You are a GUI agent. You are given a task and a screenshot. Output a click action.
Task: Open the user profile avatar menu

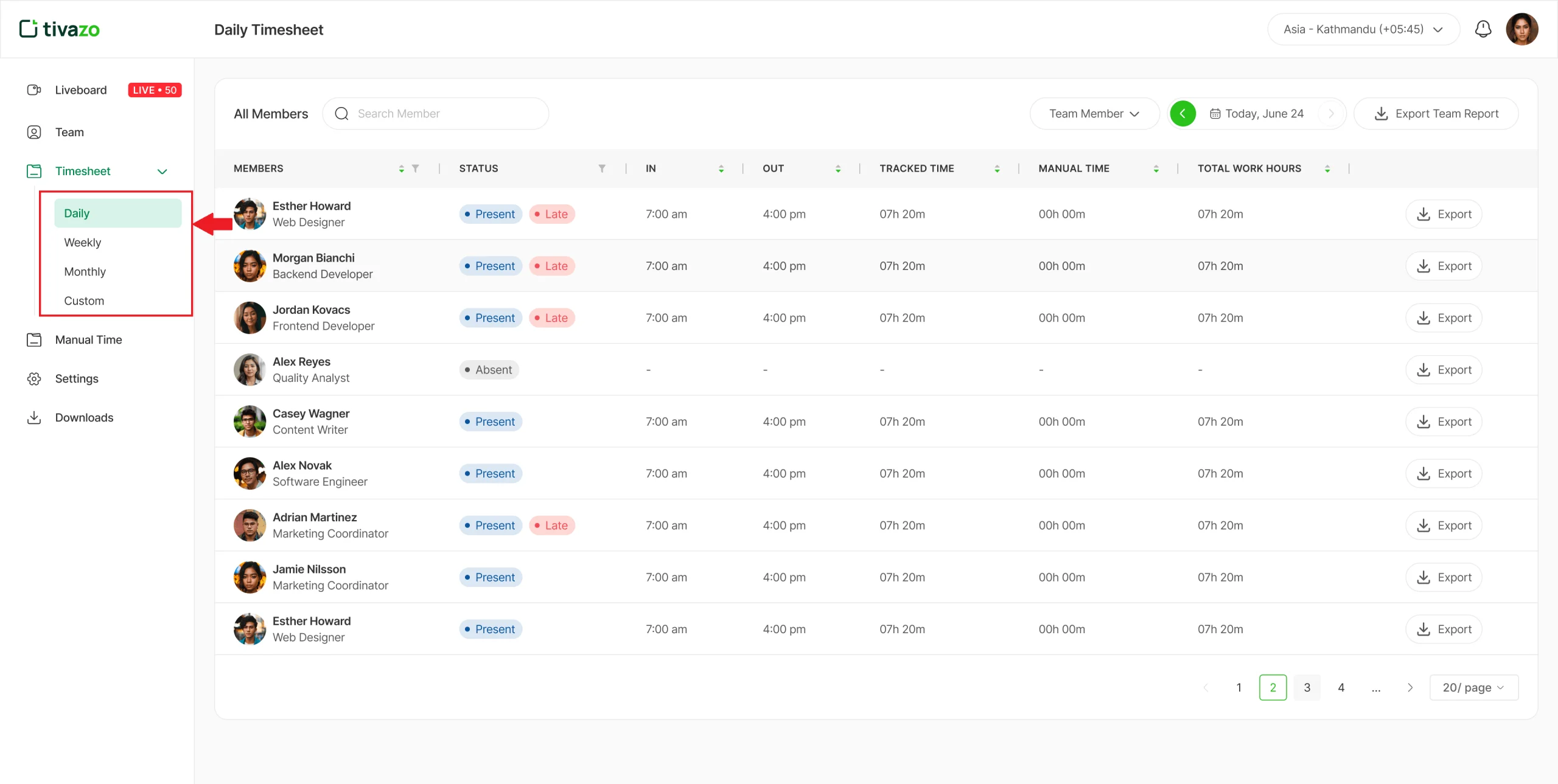1522,29
